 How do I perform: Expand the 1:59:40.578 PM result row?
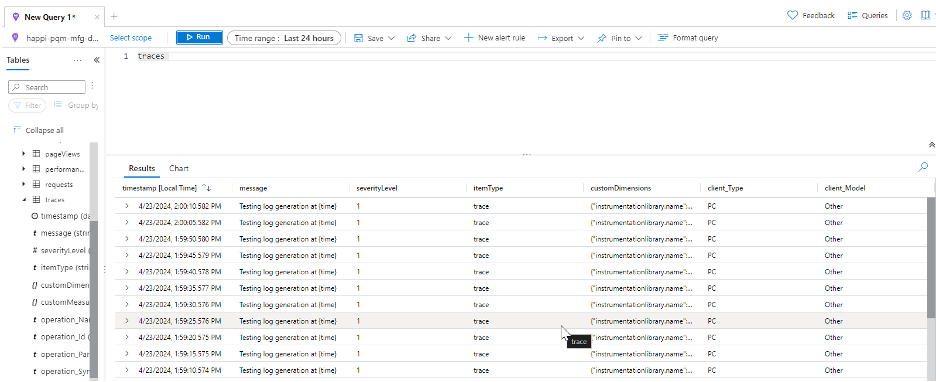click(x=127, y=272)
